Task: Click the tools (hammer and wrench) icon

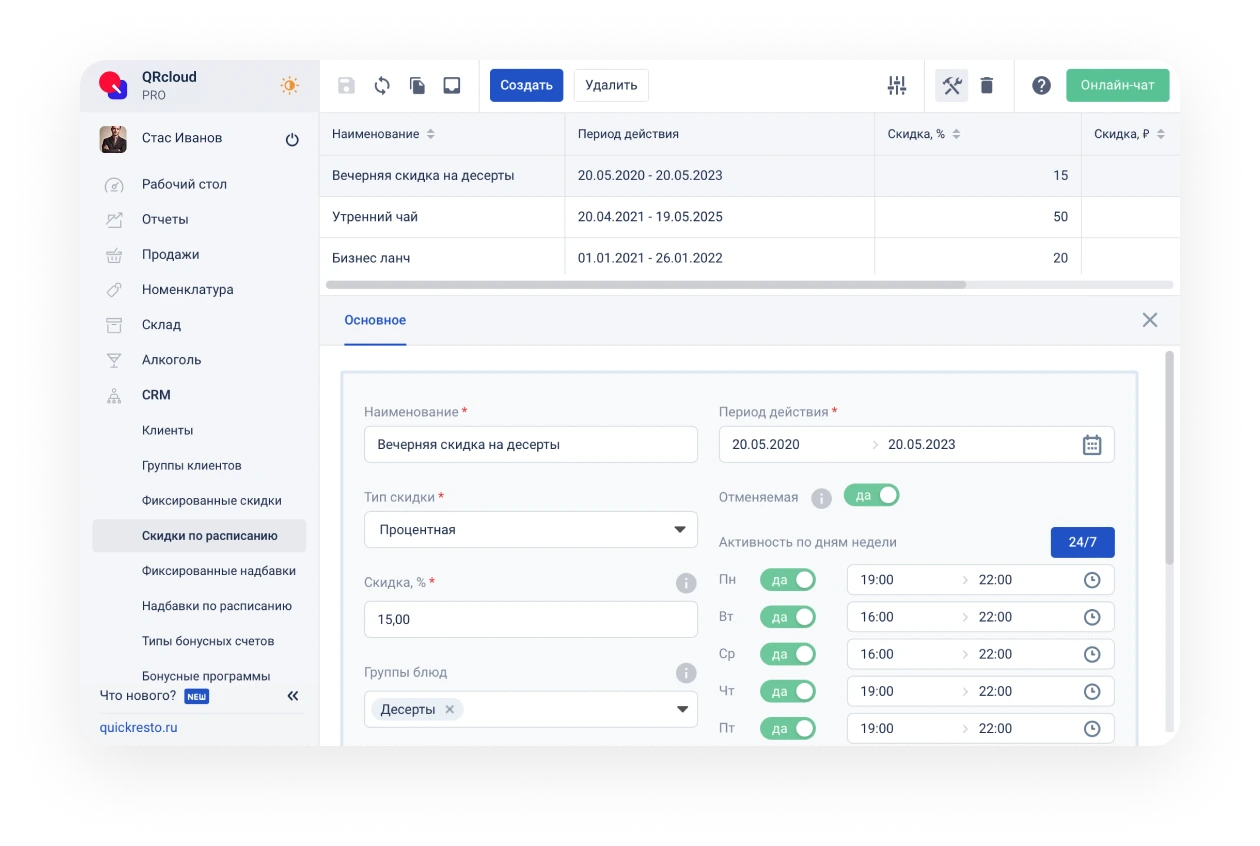Action: [950, 85]
